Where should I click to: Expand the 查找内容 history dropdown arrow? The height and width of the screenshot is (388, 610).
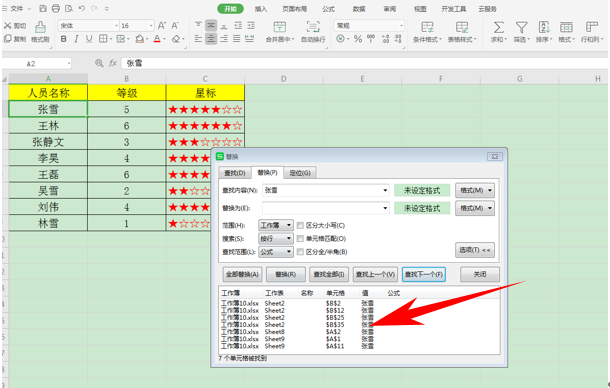coord(385,190)
